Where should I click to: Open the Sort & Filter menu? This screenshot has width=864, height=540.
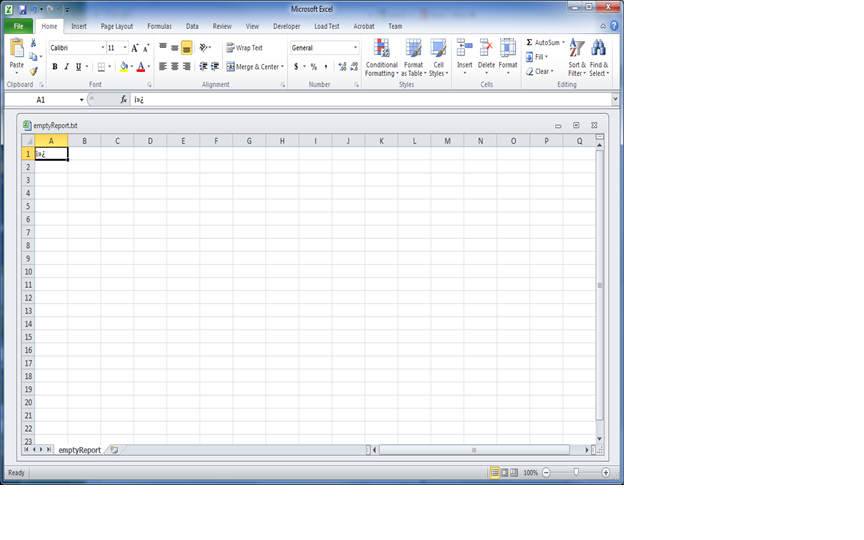pyautogui.click(x=577, y=57)
